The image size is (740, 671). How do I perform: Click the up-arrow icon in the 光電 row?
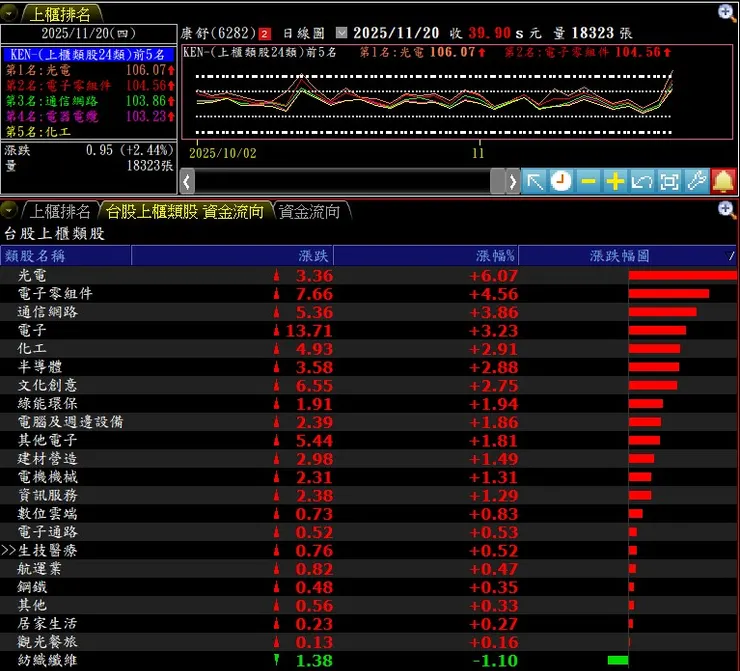coord(277,275)
